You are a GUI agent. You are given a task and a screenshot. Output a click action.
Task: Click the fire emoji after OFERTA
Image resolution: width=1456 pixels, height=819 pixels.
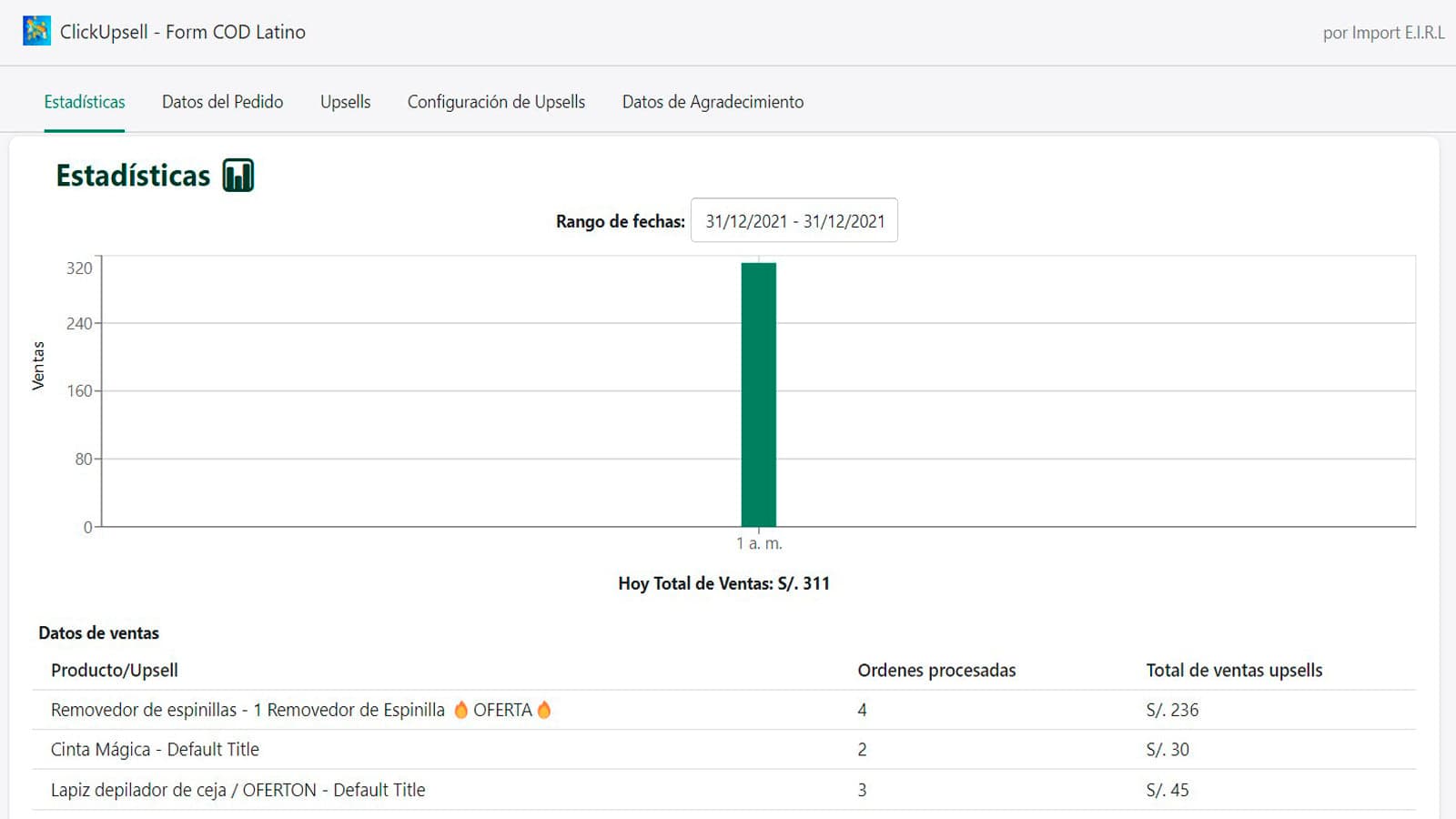click(544, 710)
